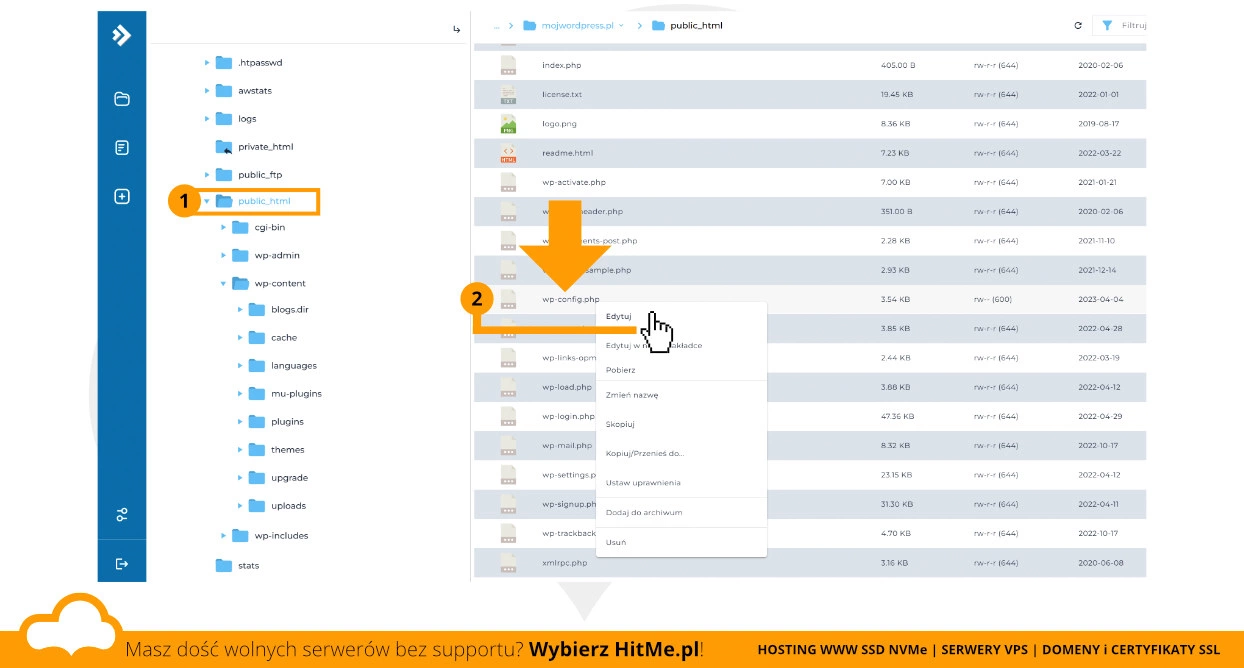The height and width of the screenshot is (668, 1244).
Task: Open the file manager folder icon in sidebar
Action: [x=122, y=99]
